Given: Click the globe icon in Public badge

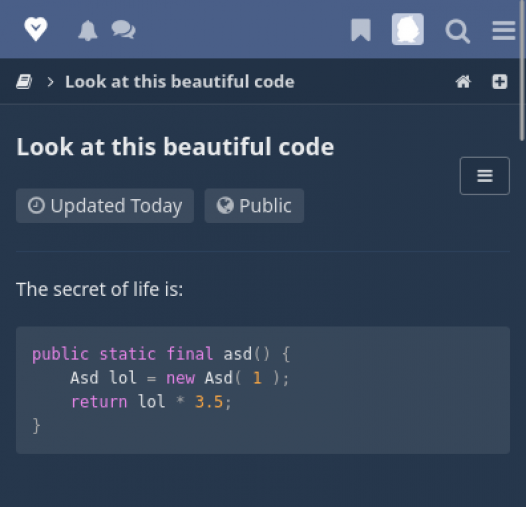Looking at the screenshot, I should coord(225,205).
